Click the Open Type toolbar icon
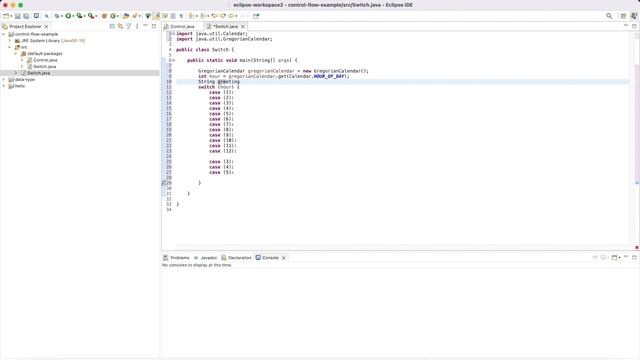 tap(126, 16)
